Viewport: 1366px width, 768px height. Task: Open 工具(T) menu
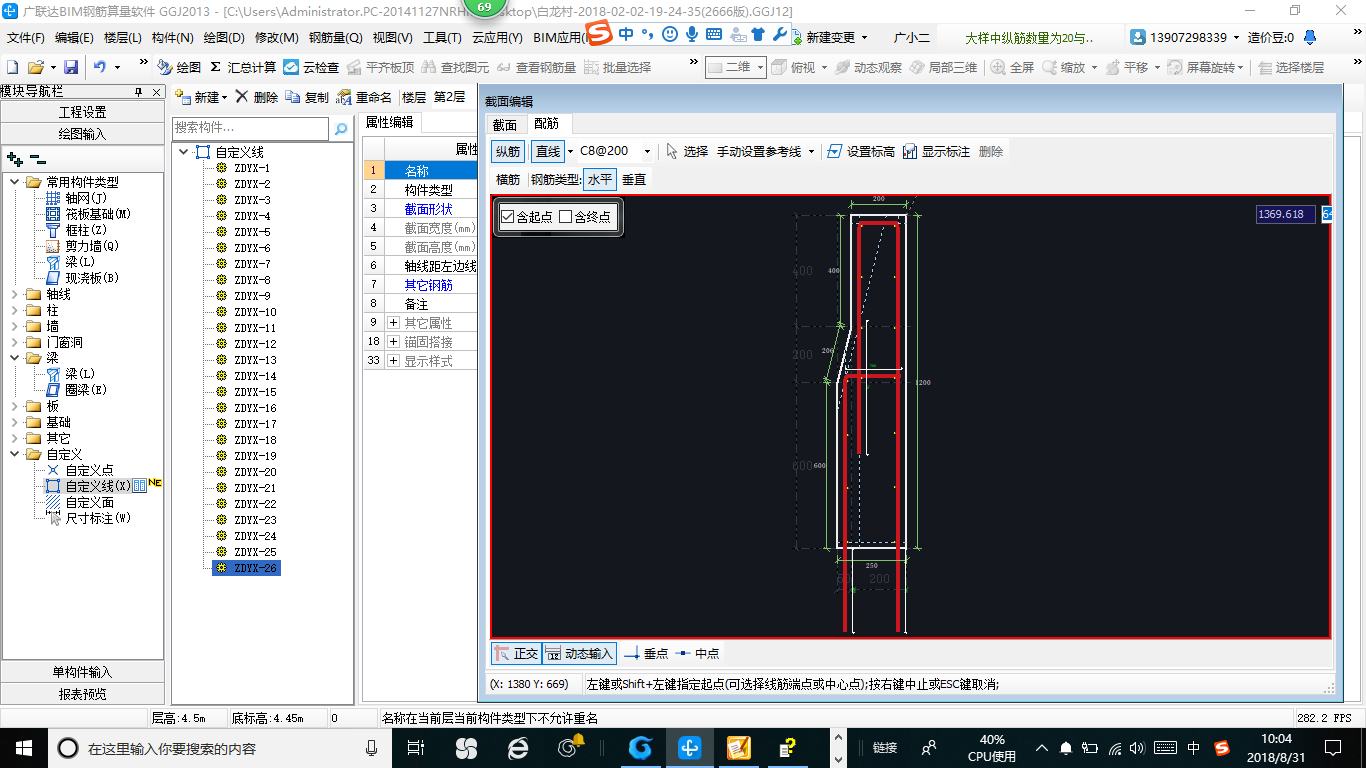pos(442,38)
